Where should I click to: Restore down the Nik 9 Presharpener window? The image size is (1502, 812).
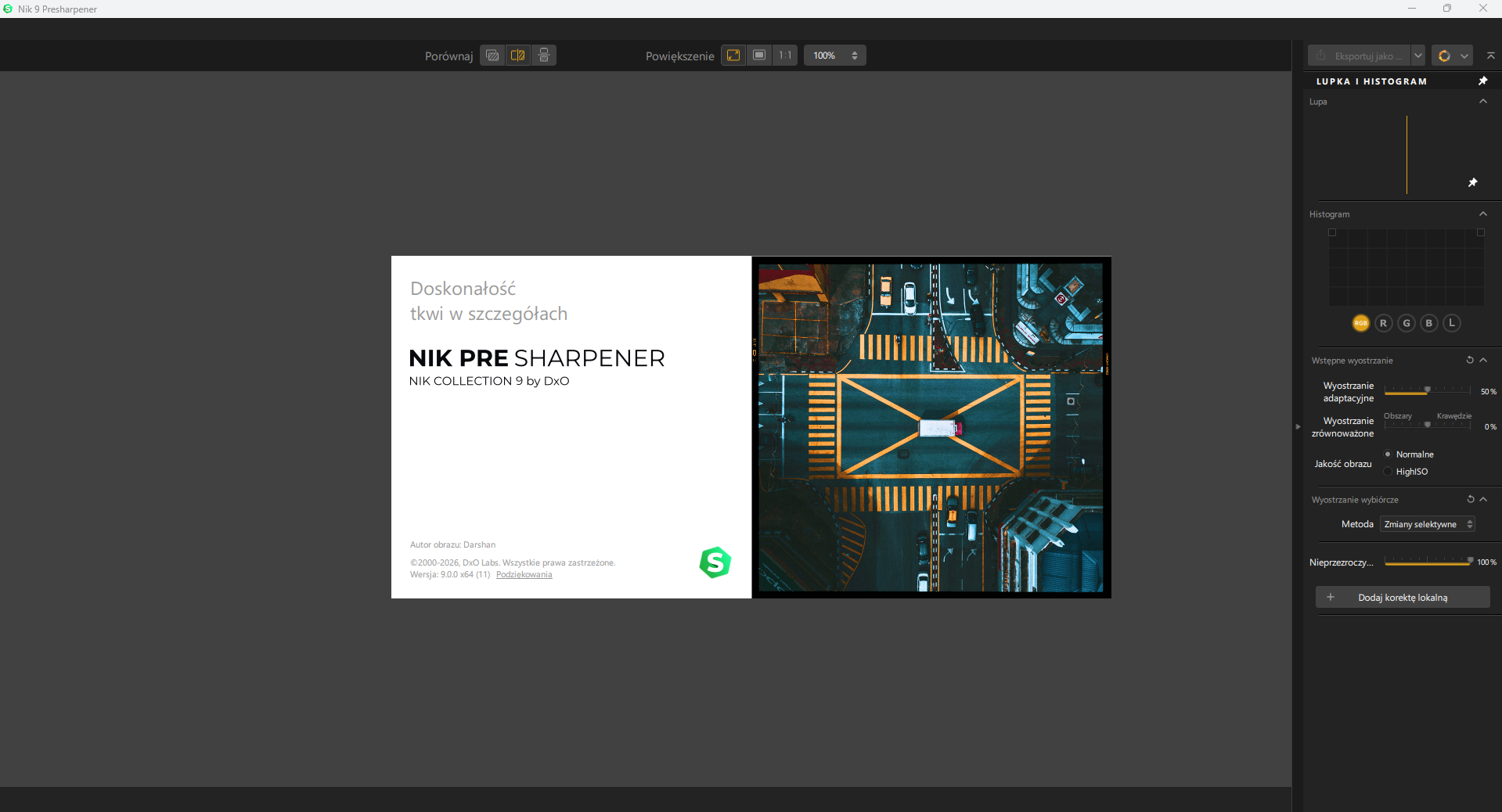pyautogui.click(x=1447, y=9)
